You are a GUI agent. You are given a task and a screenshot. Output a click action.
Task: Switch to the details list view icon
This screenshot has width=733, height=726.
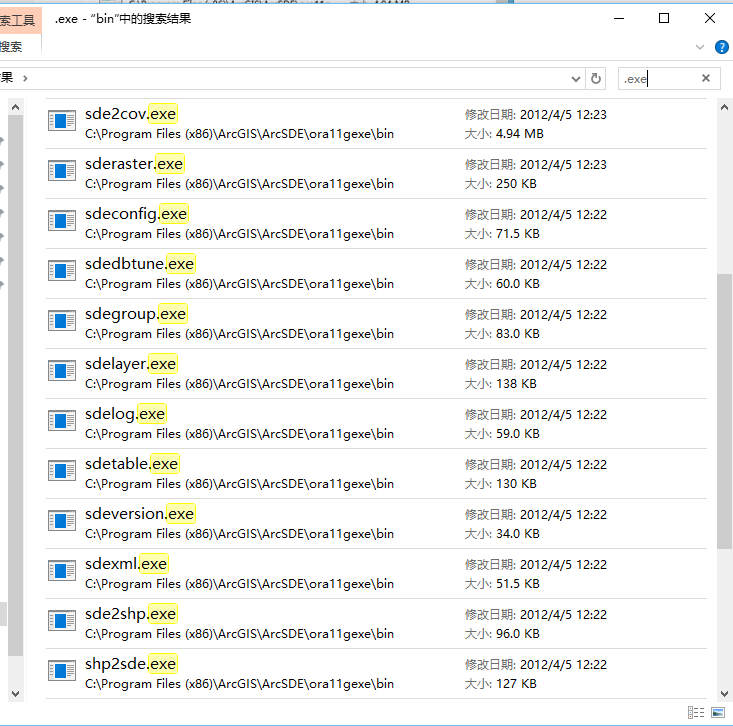(696, 712)
